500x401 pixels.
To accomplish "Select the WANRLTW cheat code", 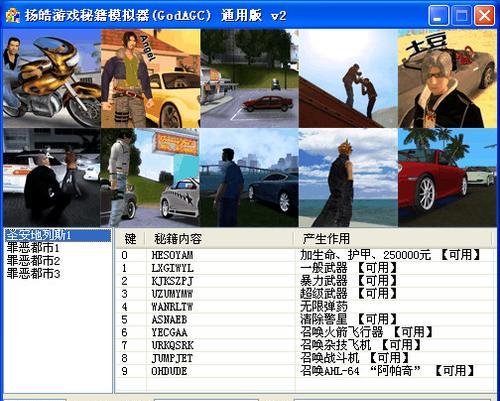I will point(172,307).
